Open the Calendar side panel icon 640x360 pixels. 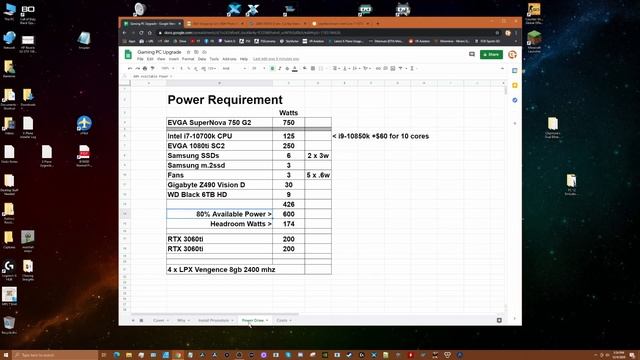(x=515, y=70)
